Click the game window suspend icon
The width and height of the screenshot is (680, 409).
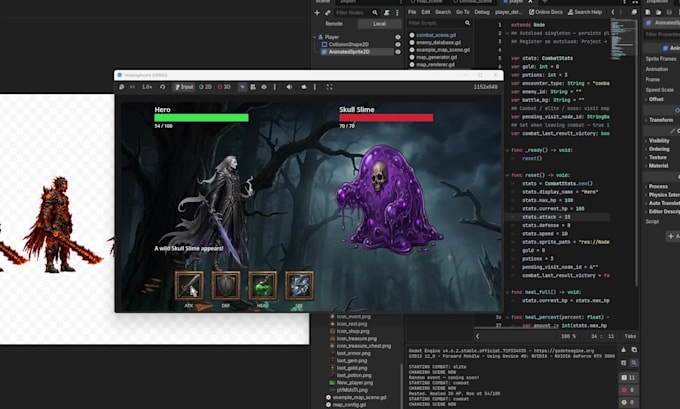point(121,87)
